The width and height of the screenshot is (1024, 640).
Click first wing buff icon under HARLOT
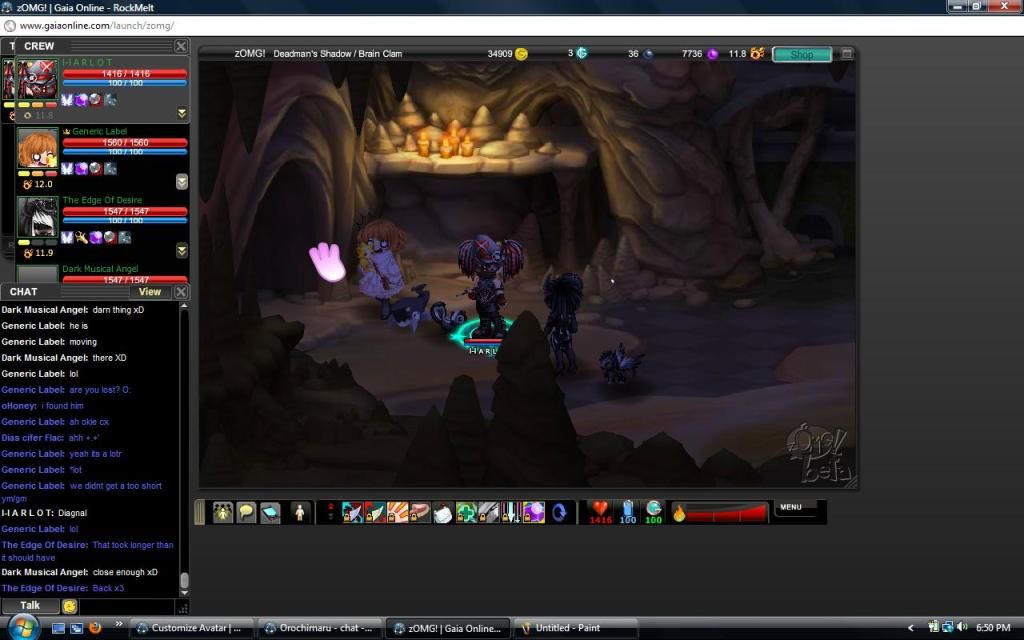[x=67, y=100]
